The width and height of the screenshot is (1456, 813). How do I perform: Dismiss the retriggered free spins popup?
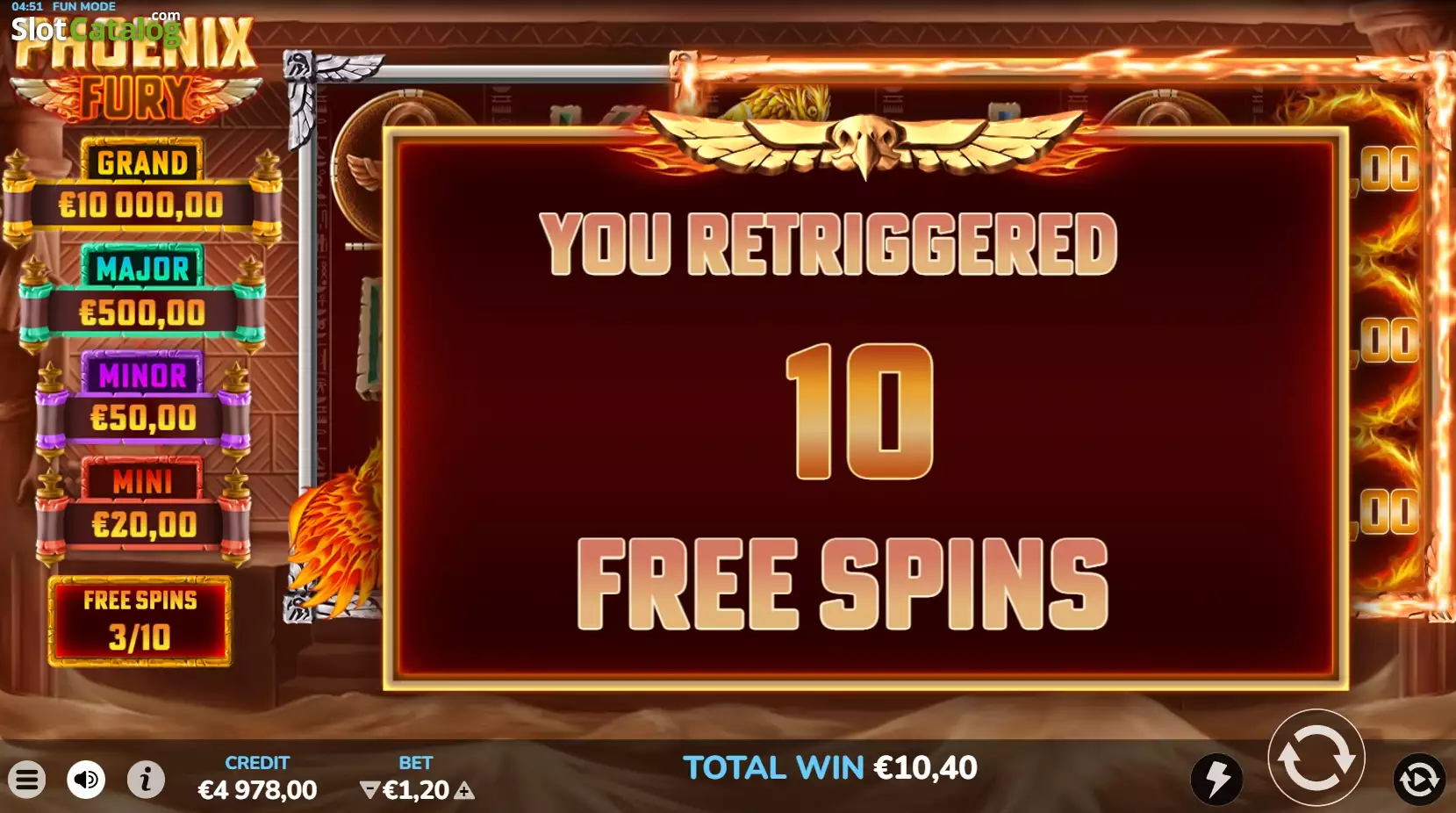pos(865,409)
